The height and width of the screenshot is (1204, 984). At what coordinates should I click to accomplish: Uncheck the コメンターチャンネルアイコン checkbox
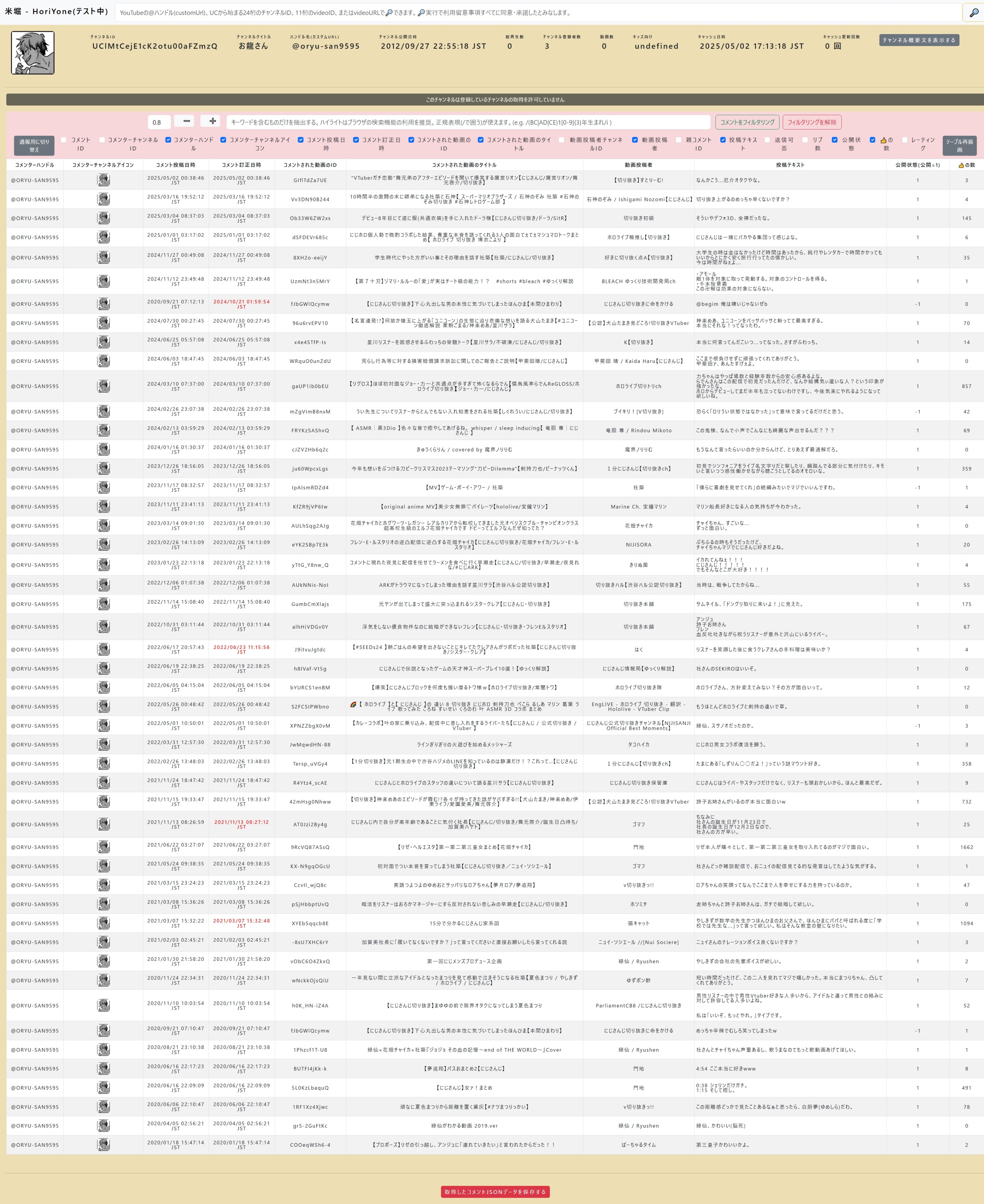tap(223, 140)
